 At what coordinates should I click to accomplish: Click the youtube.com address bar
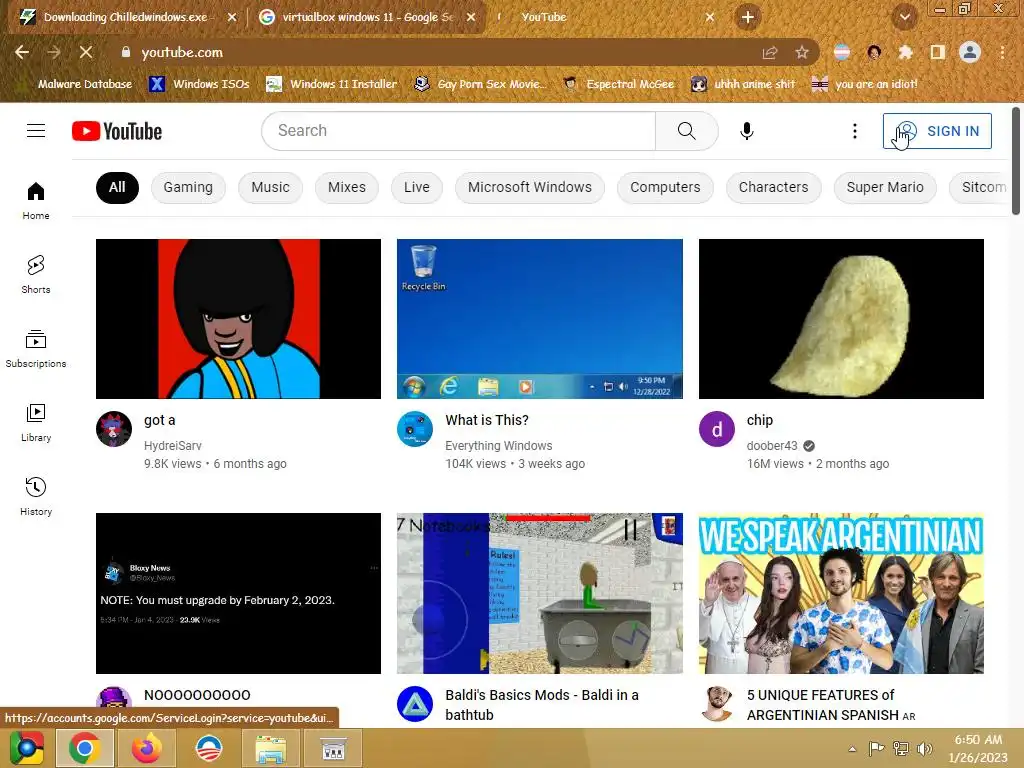[431, 52]
